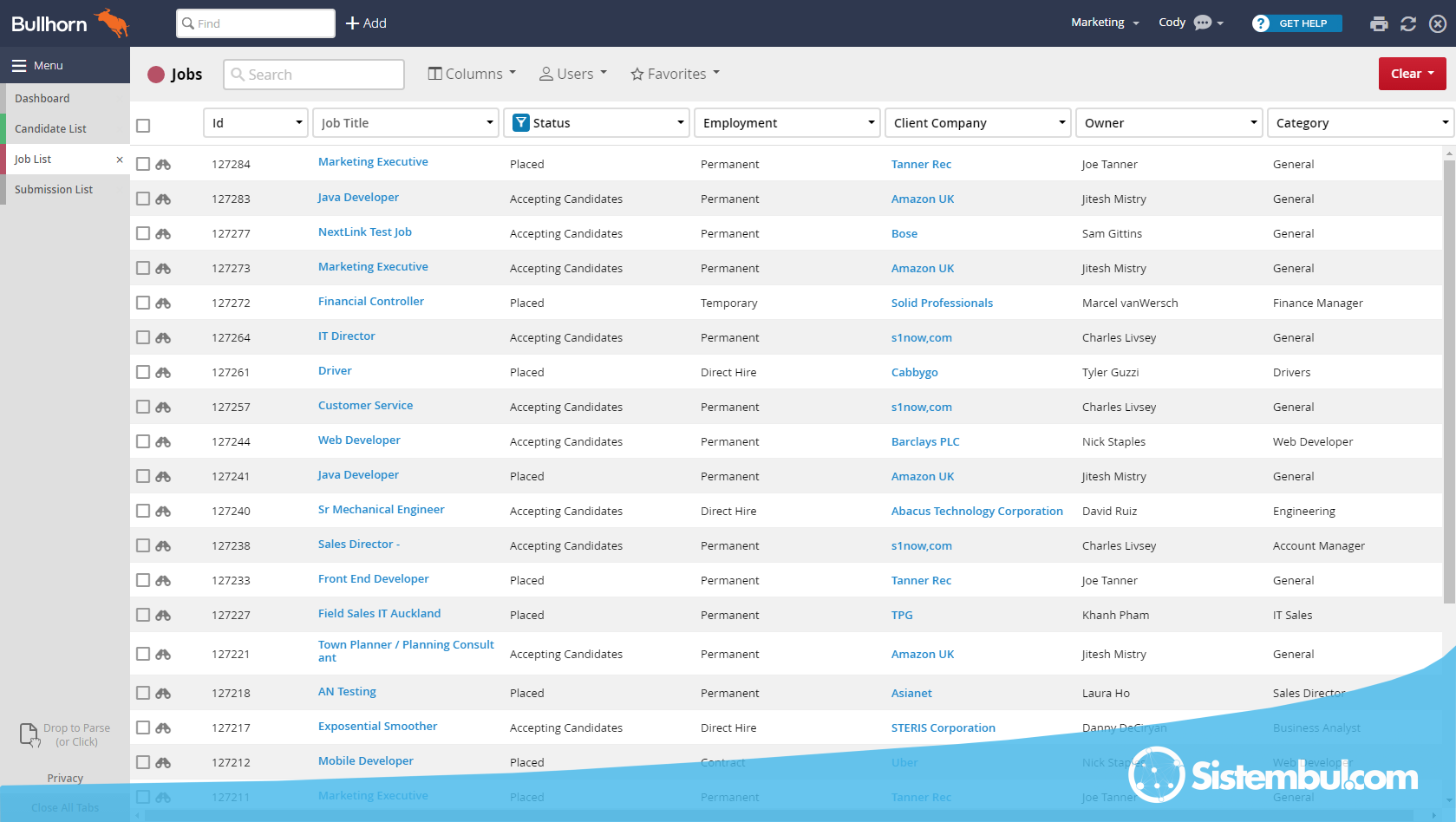Screen dimensions: 1456x822
Task: Check the box for Web Developer 127244
Action: click(x=143, y=441)
